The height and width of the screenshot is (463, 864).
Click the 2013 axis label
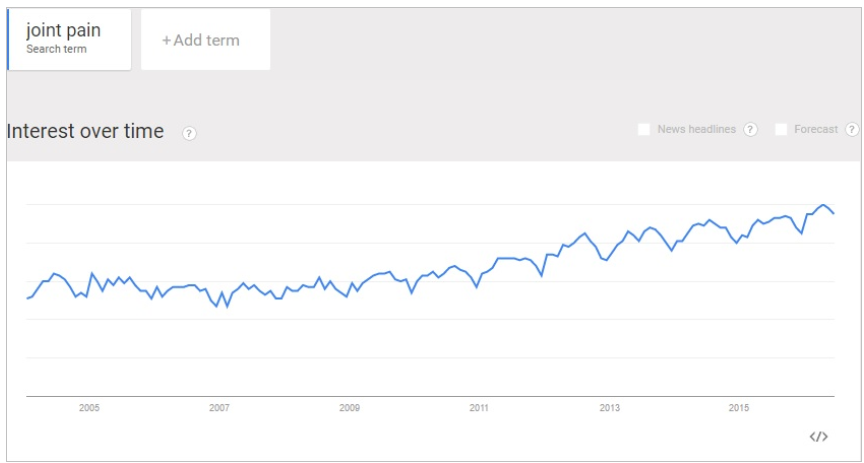click(609, 408)
